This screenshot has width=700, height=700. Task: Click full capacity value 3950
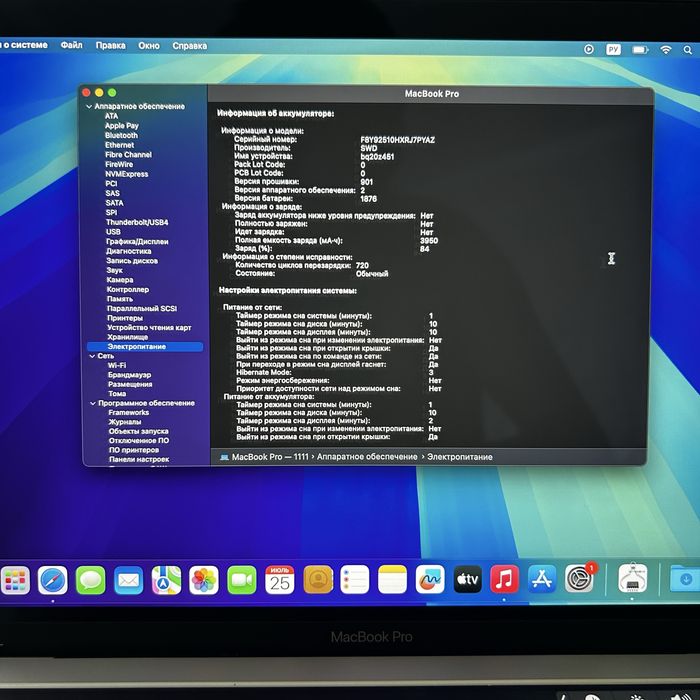tap(429, 241)
